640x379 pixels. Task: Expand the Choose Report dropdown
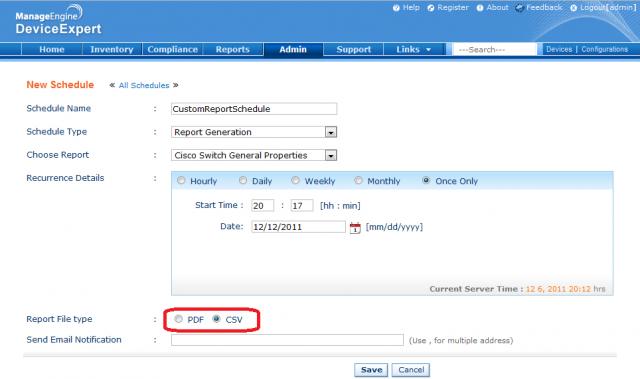[331, 155]
